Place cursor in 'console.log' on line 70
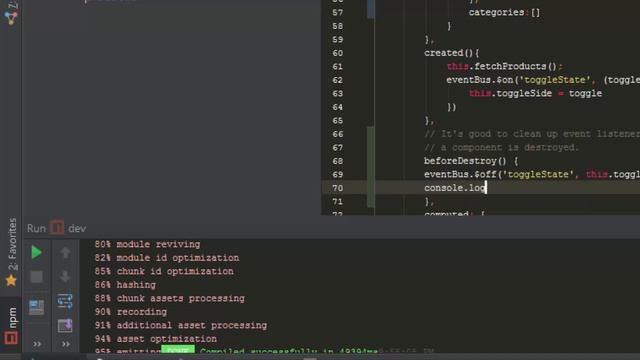The width and height of the screenshot is (640, 360). point(455,188)
